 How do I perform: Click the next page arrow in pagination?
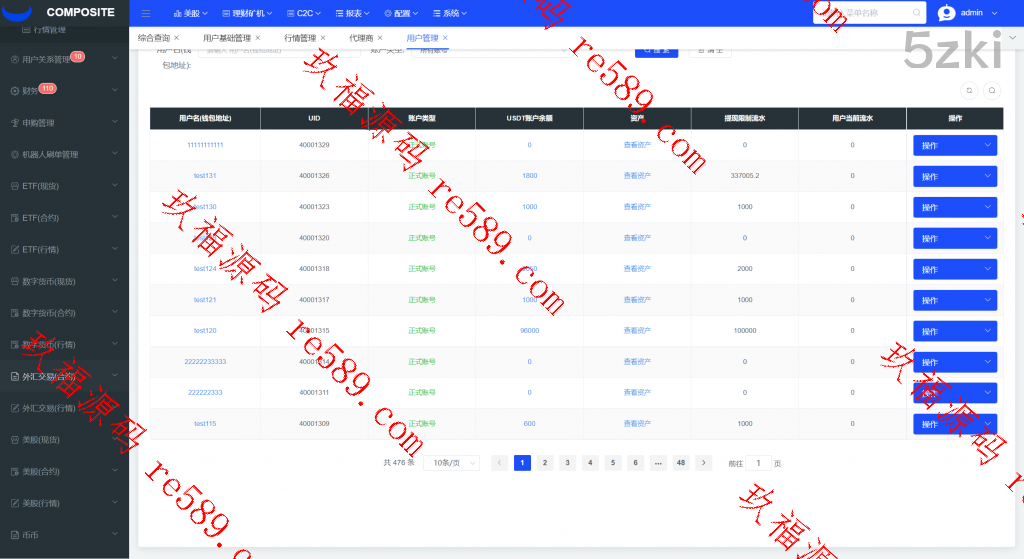click(x=704, y=463)
